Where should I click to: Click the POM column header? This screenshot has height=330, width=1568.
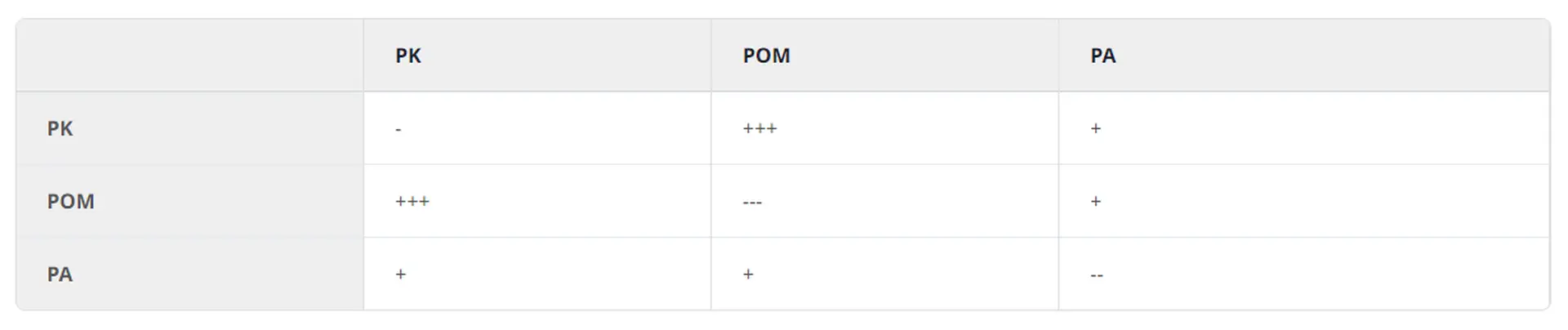pyautogui.click(x=766, y=56)
